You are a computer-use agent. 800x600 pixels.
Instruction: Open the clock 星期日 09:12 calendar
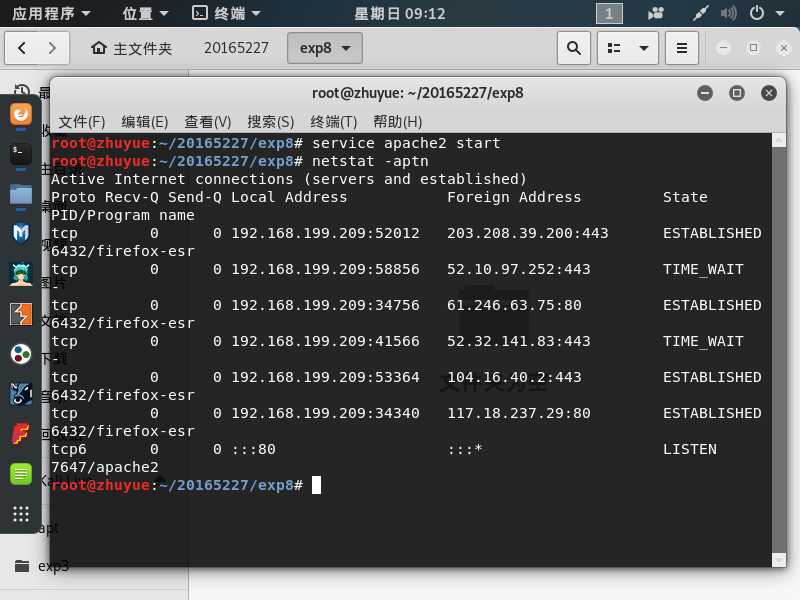399,13
